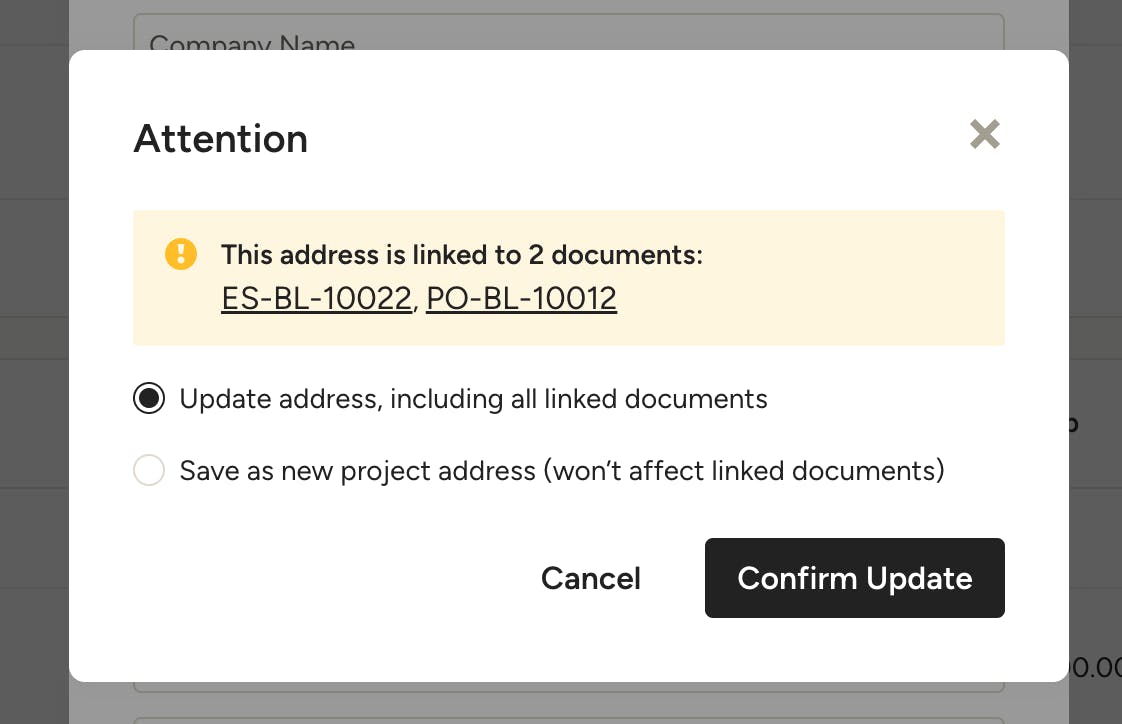Focus the Company Name field behind the dialog
1122x724 pixels.
point(569,32)
